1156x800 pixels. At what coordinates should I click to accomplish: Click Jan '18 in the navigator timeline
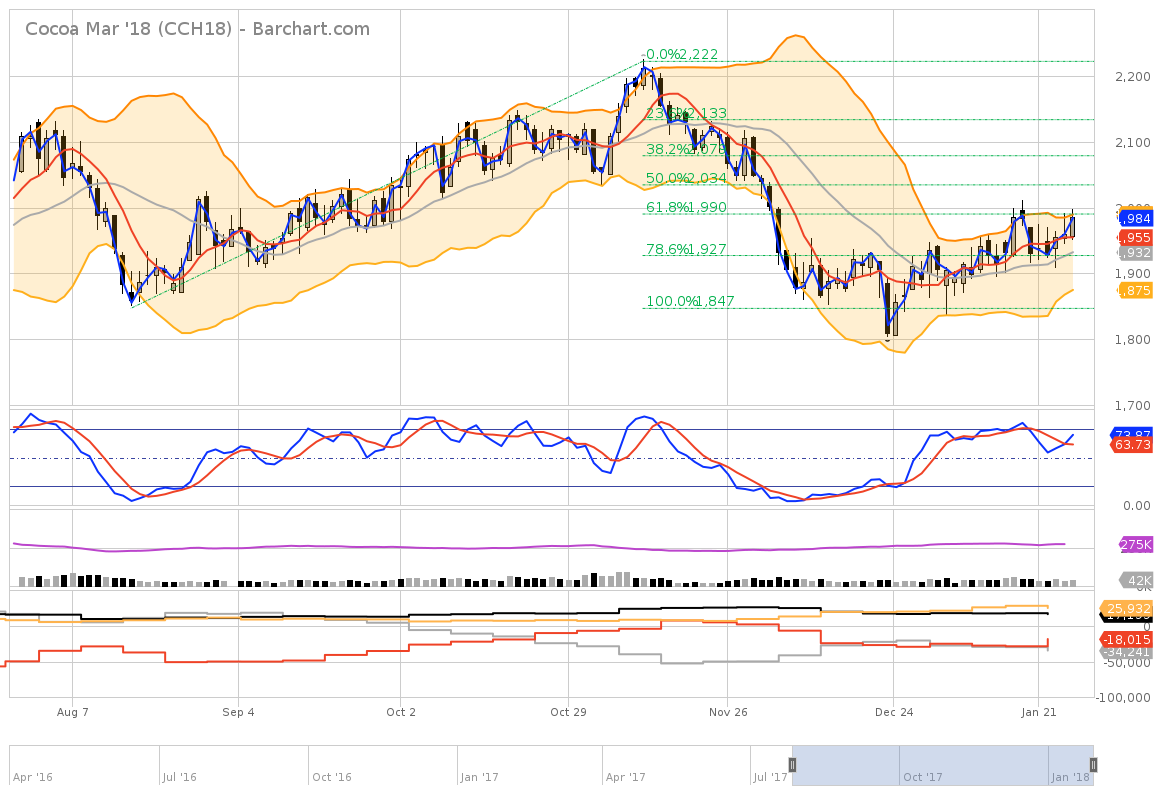1070,777
